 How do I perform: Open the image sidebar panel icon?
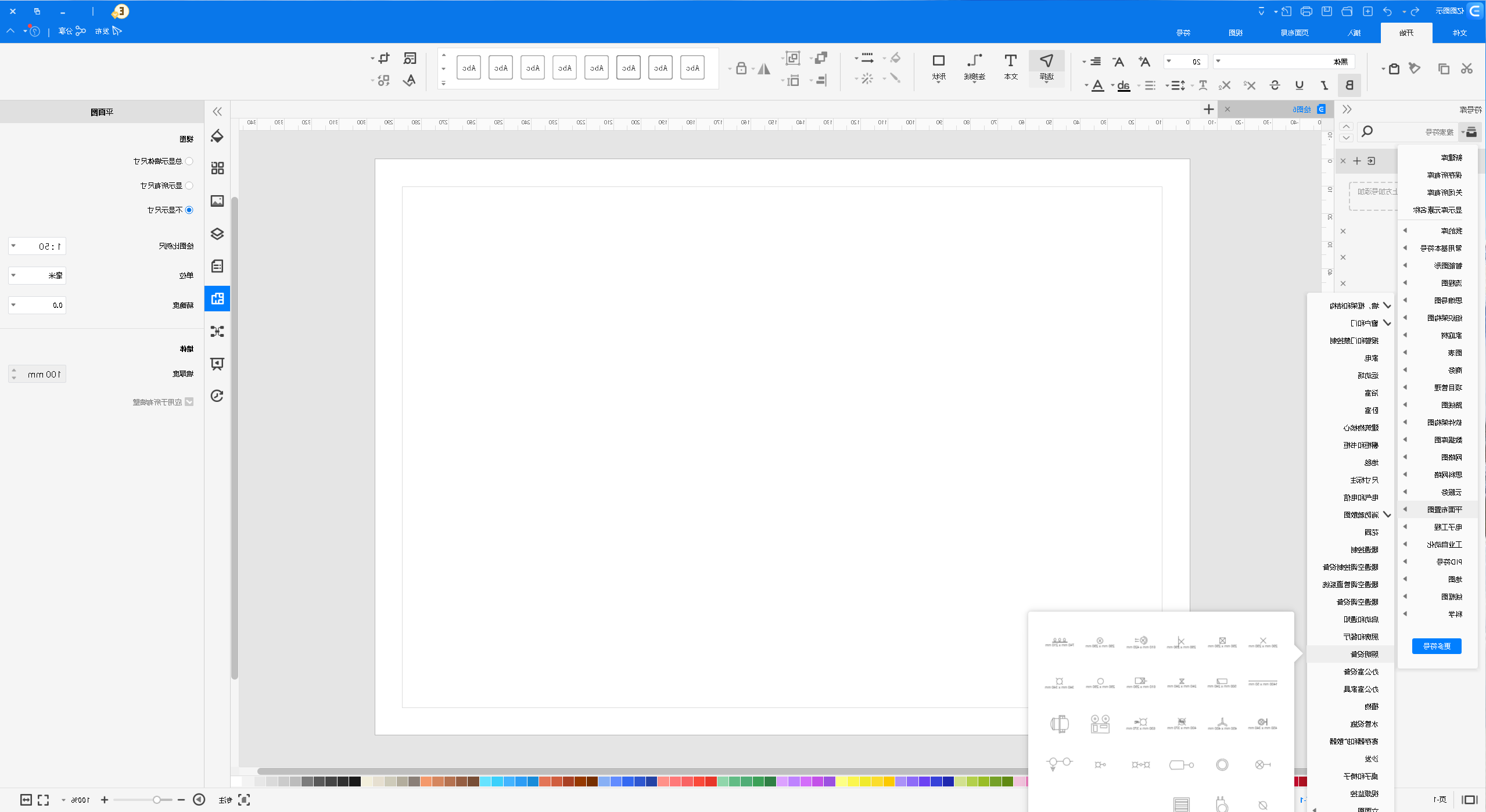pyautogui.click(x=217, y=201)
